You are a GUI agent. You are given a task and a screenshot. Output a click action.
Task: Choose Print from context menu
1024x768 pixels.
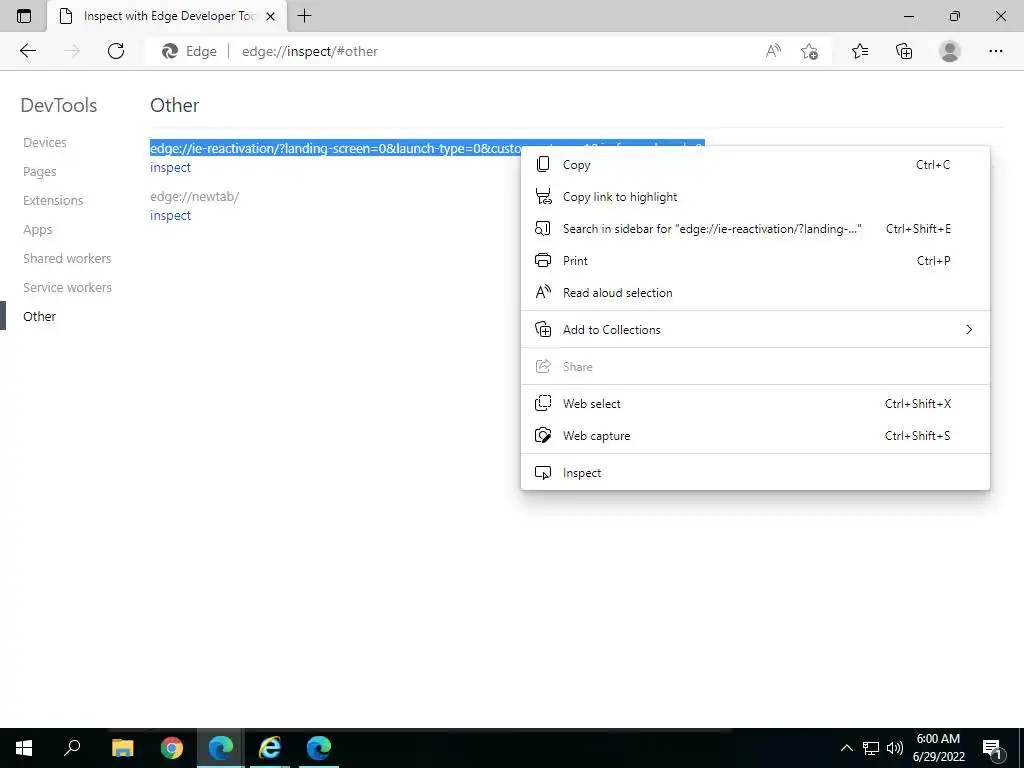point(755,261)
